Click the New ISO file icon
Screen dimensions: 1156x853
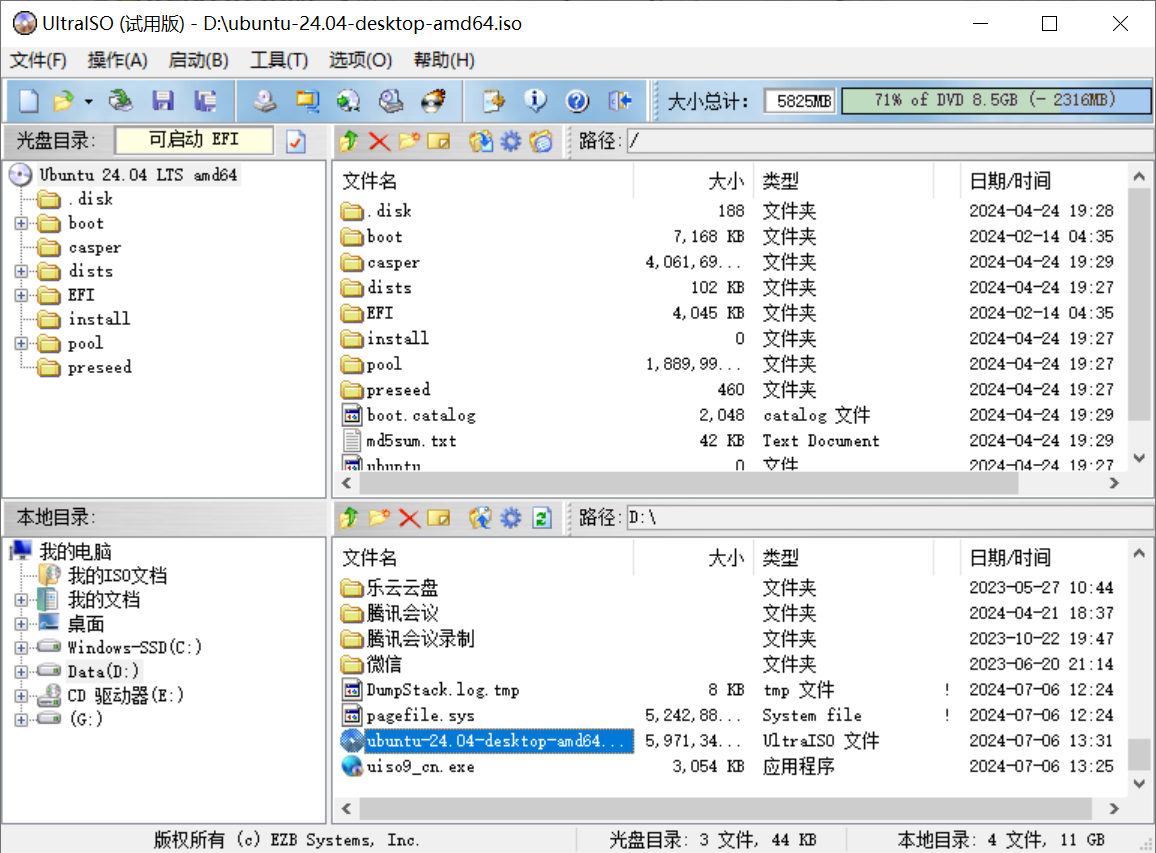[28, 100]
